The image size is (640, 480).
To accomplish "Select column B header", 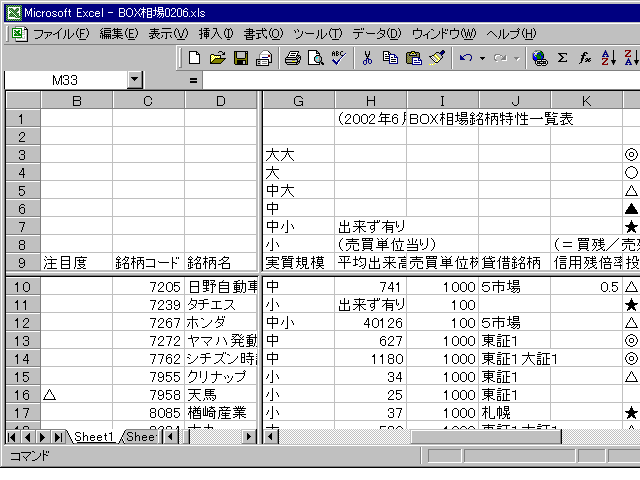I will (x=77, y=101).
